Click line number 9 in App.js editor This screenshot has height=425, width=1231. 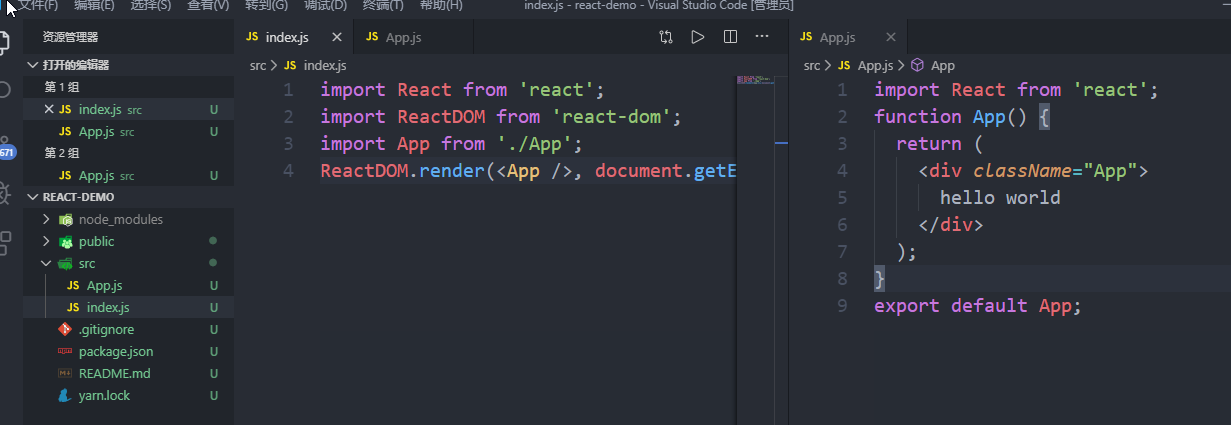(842, 306)
